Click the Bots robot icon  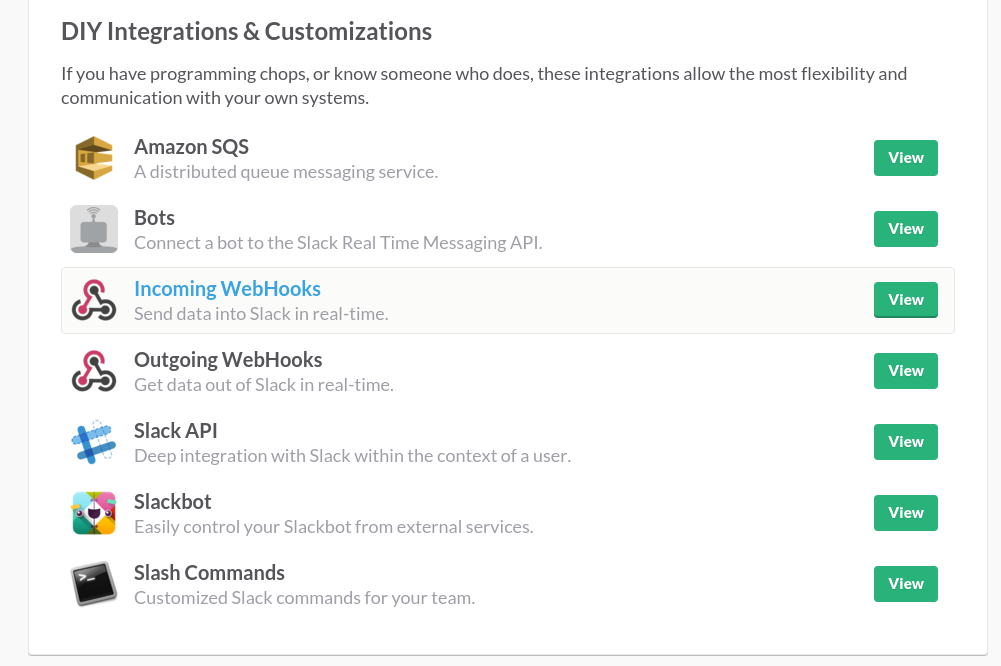coord(94,229)
